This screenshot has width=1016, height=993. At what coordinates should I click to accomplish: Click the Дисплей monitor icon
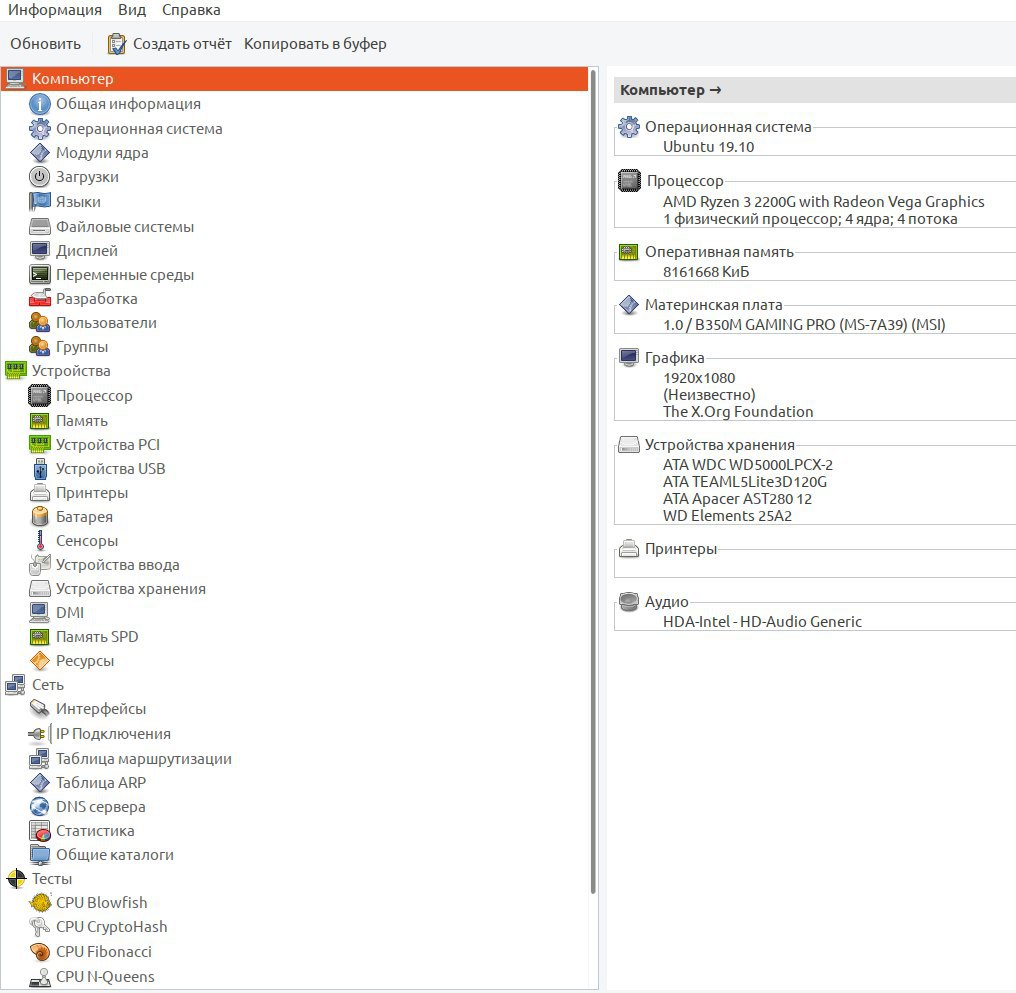coord(40,251)
